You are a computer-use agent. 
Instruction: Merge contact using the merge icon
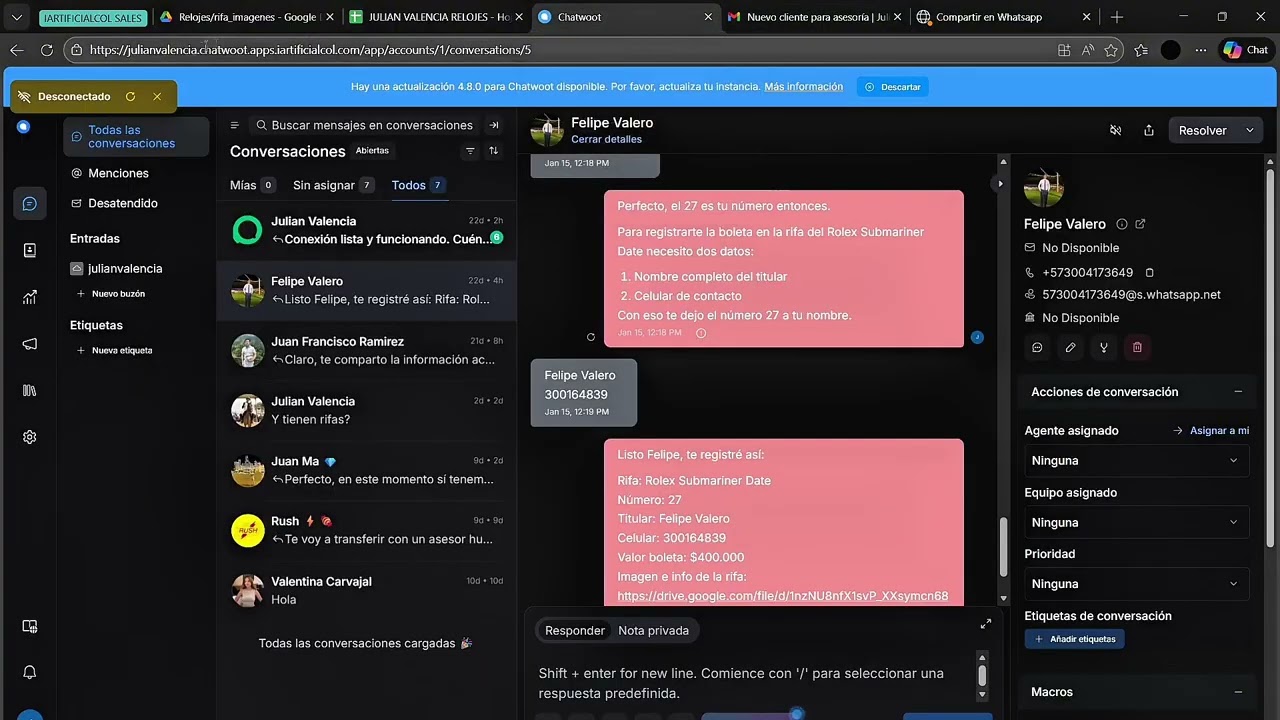pyautogui.click(x=1104, y=347)
